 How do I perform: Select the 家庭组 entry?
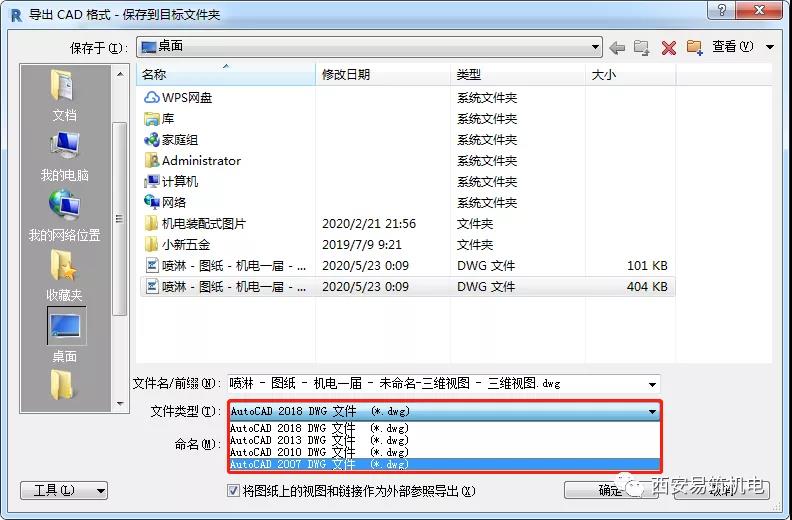[171, 140]
